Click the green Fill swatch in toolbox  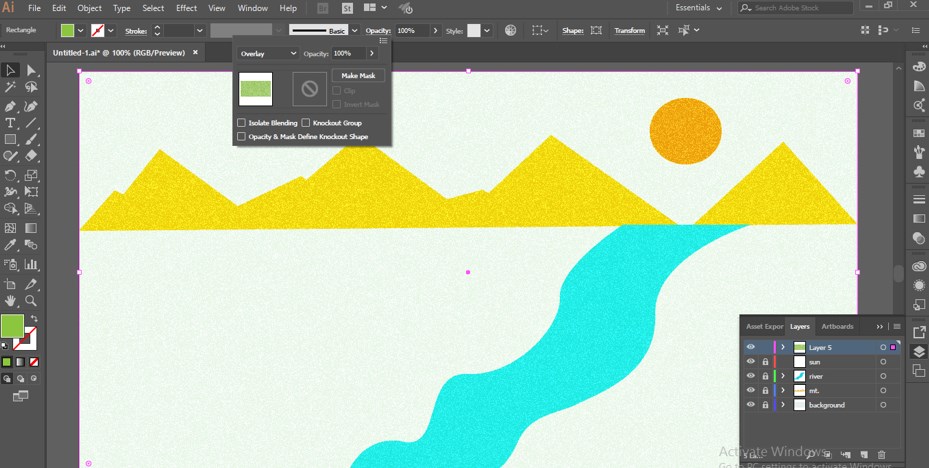(x=12, y=326)
